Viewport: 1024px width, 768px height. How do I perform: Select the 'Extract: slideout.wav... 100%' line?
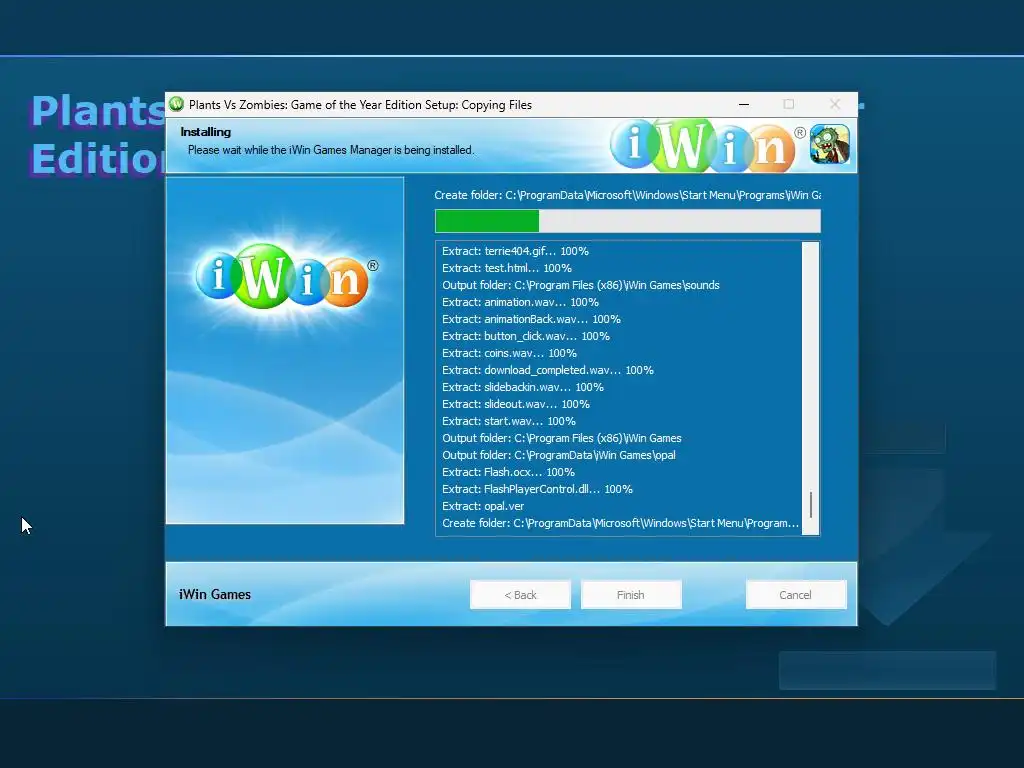pyautogui.click(x=516, y=404)
